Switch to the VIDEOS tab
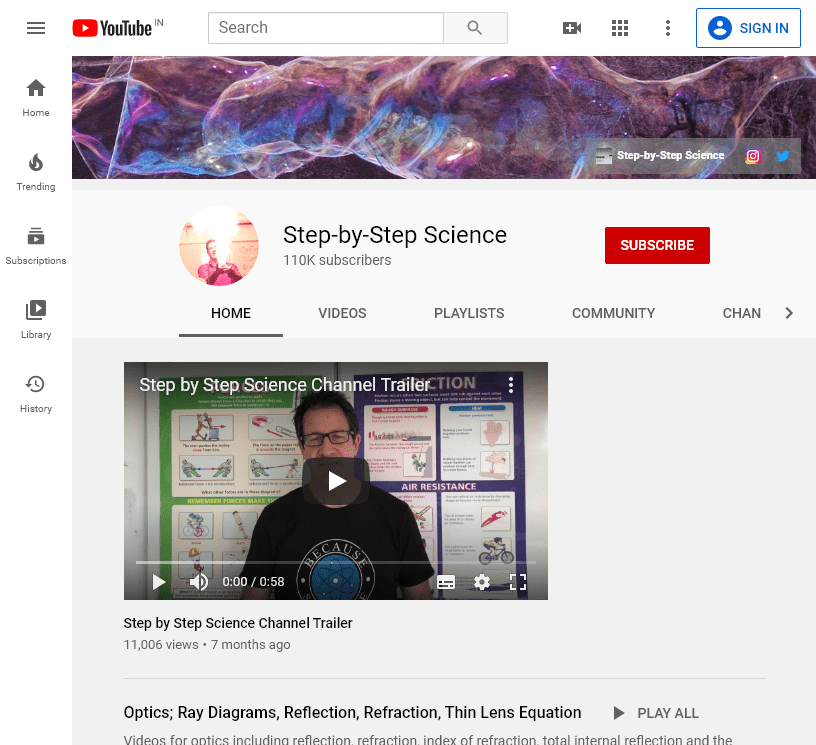Viewport: 816px width, 745px height. pos(342,313)
